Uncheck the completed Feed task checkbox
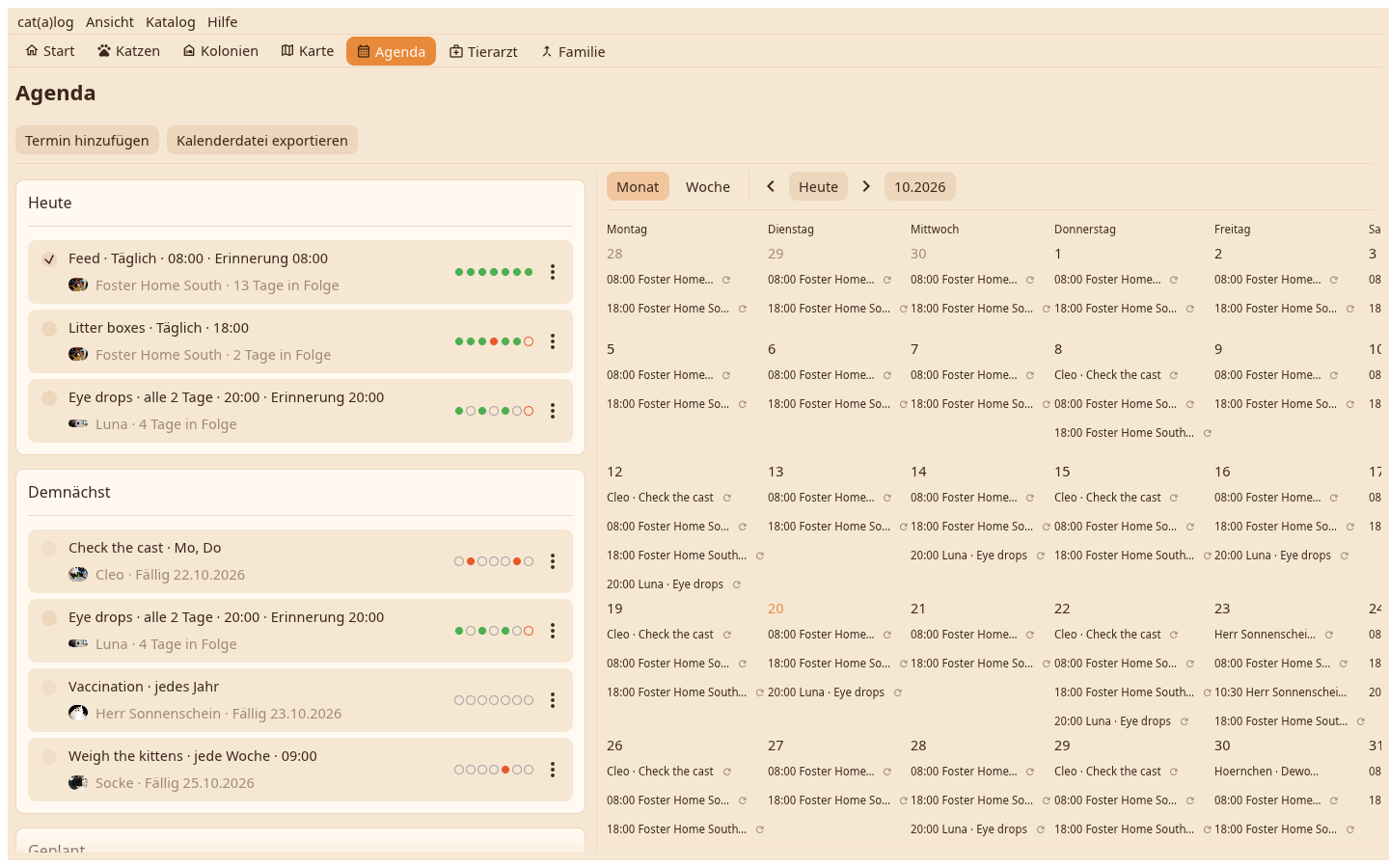 coord(49,258)
